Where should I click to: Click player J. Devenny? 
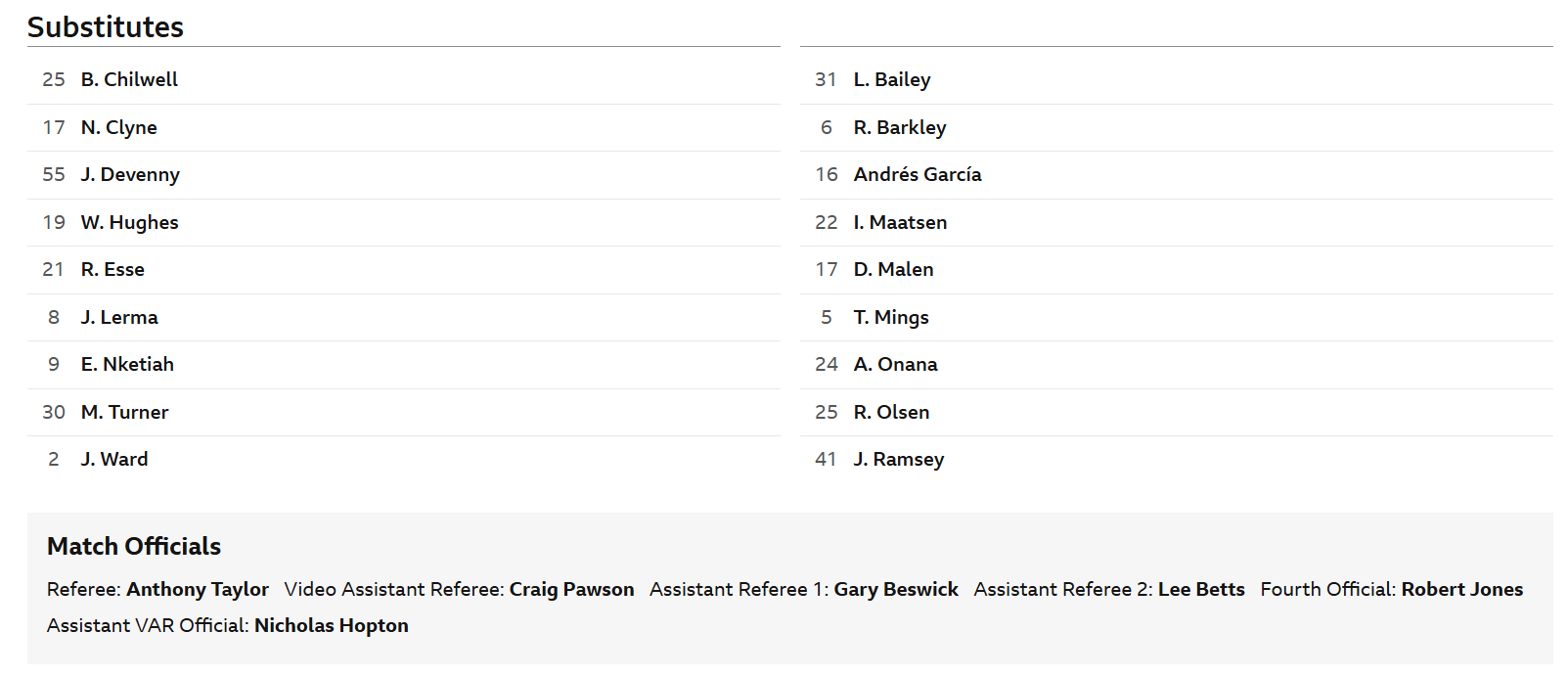pyautogui.click(x=130, y=174)
